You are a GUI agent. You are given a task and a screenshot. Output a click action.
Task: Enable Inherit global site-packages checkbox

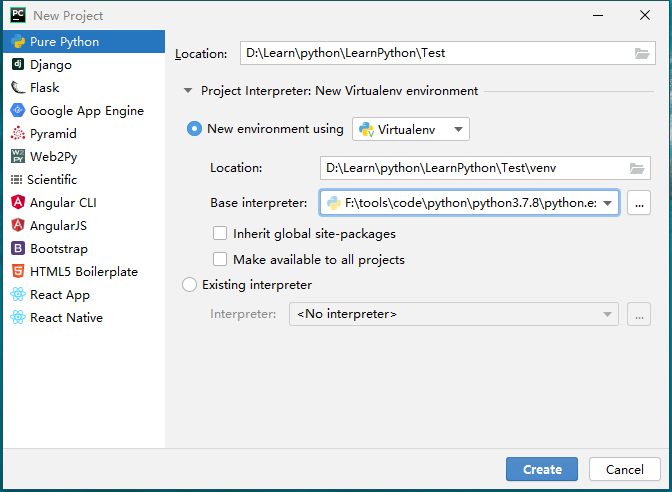click(x=220, y=234)
